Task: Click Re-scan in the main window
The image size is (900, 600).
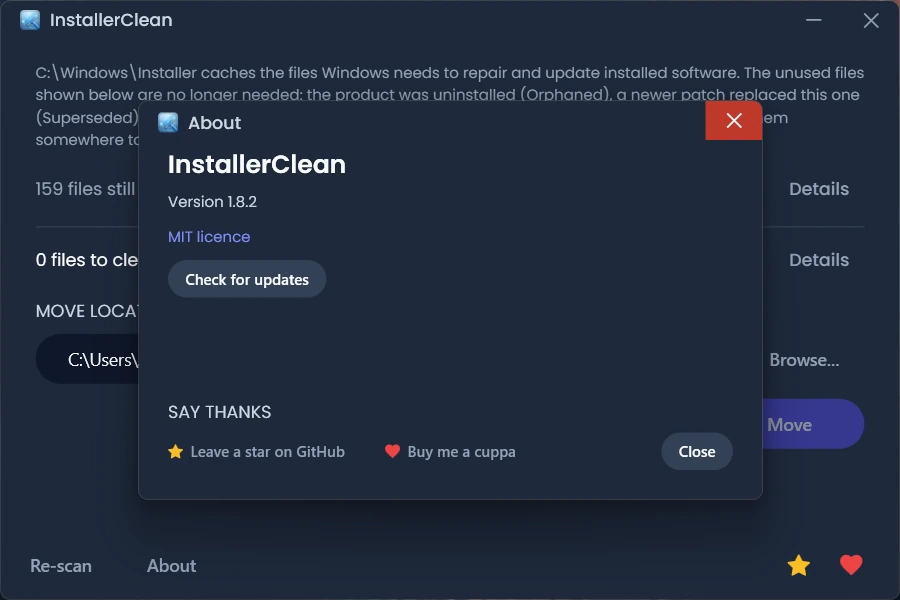Action: (x=61, y=566)
